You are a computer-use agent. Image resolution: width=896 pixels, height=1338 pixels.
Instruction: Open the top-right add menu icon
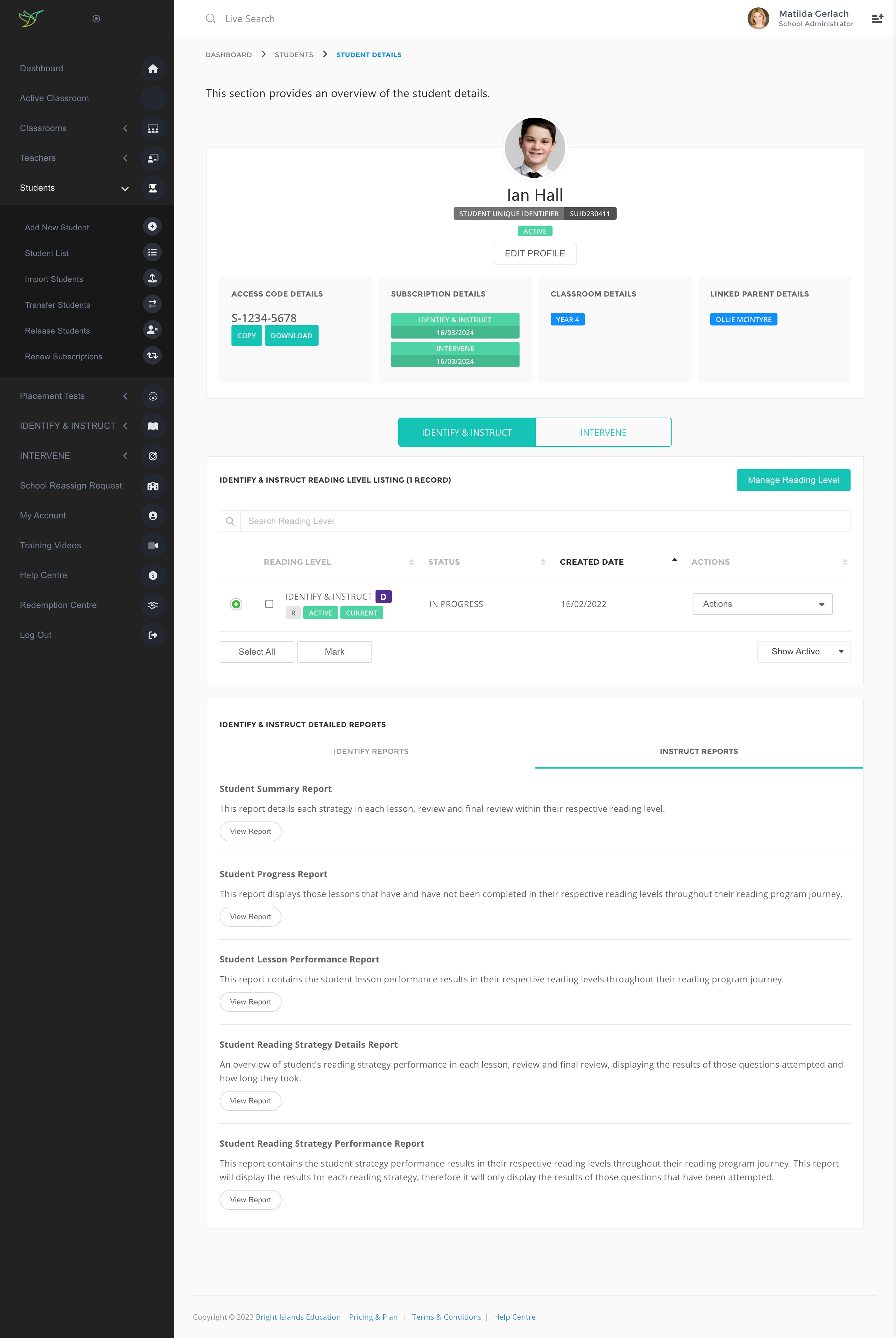click(x=877, y=19)
